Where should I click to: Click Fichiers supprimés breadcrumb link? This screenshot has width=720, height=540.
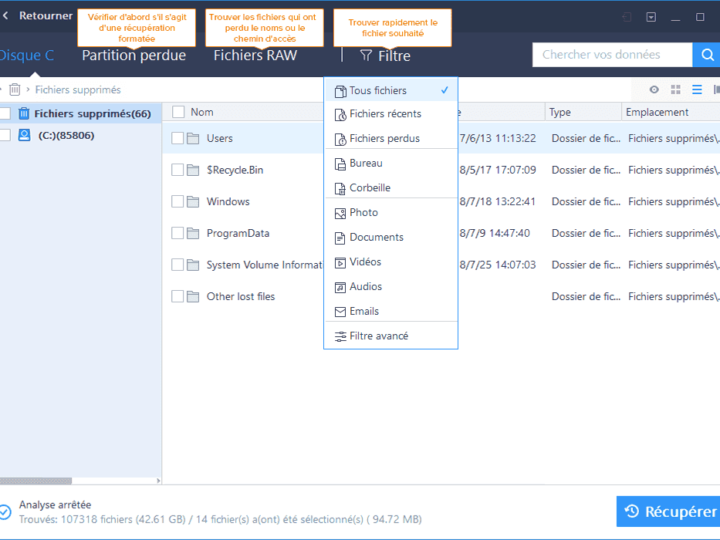78,90
